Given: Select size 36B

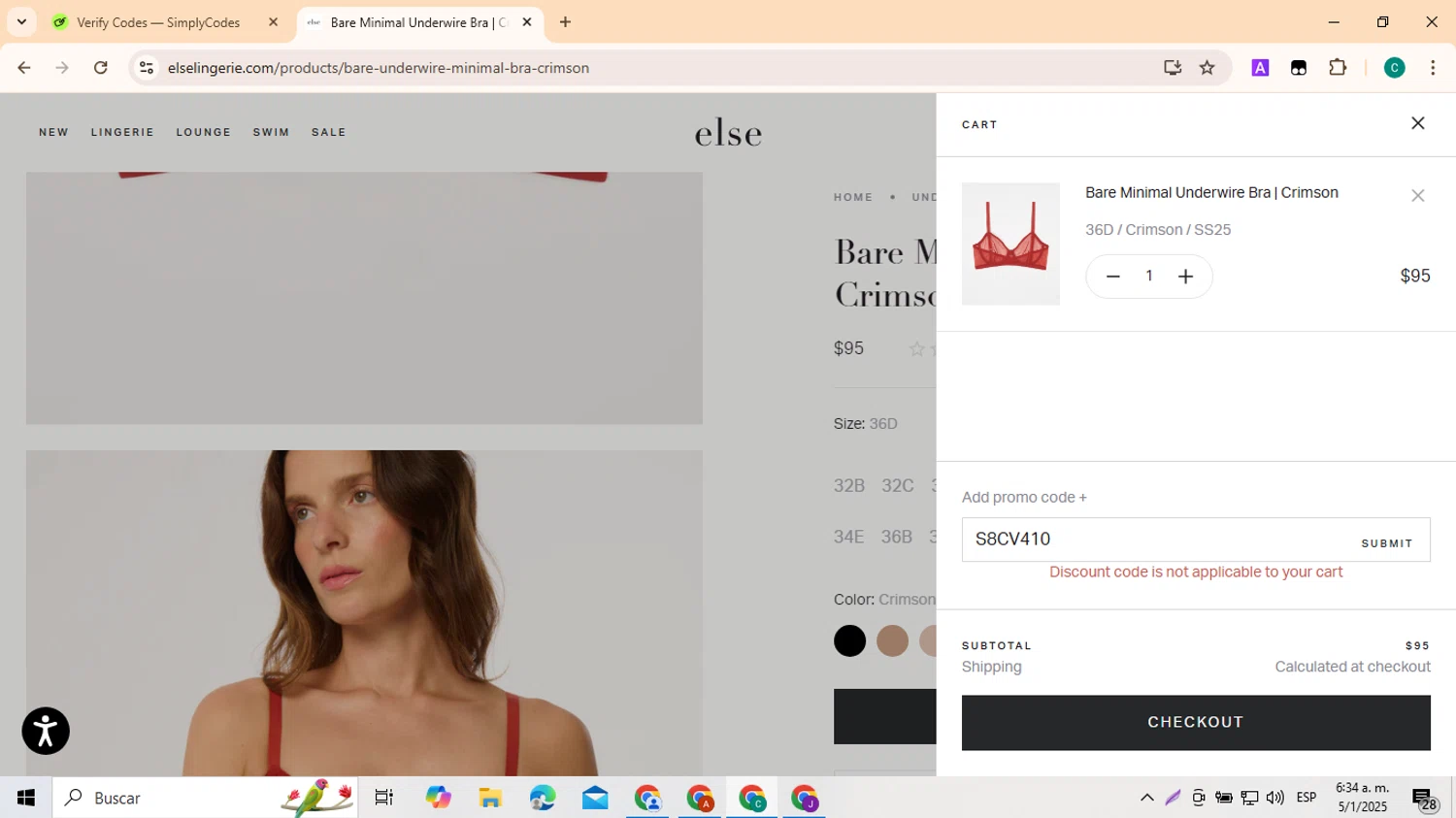Looking at the screenshot, I should [x=897, y=537].
